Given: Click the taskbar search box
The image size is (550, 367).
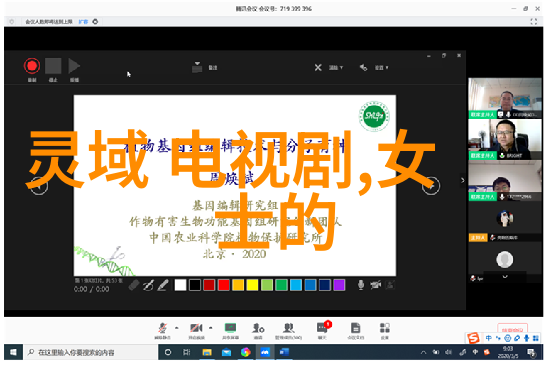Looking at the screenshot, I should pos(90,352).
